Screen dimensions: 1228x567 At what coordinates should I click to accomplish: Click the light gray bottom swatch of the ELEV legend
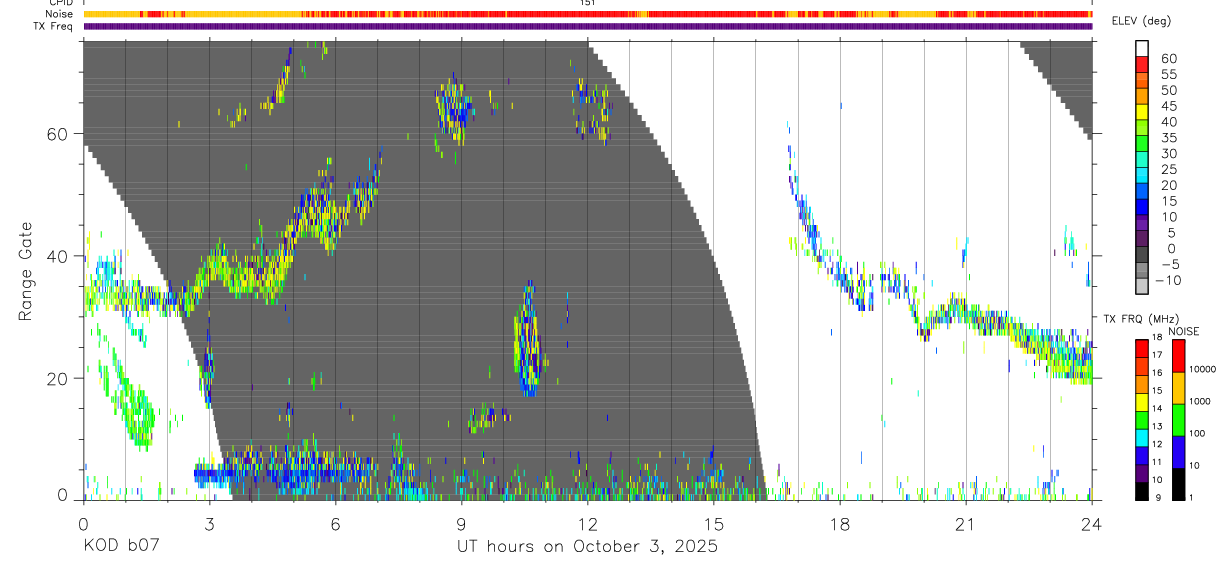point(1142,287)
